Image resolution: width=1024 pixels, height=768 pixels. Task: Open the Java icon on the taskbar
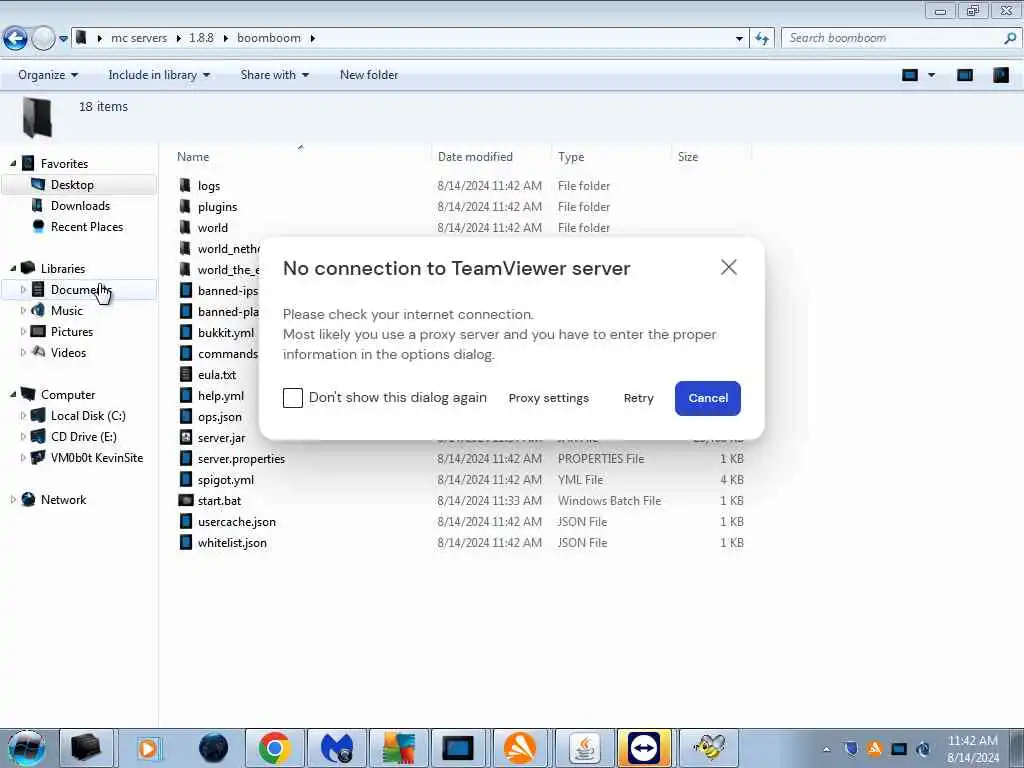(x=584, y=748)
